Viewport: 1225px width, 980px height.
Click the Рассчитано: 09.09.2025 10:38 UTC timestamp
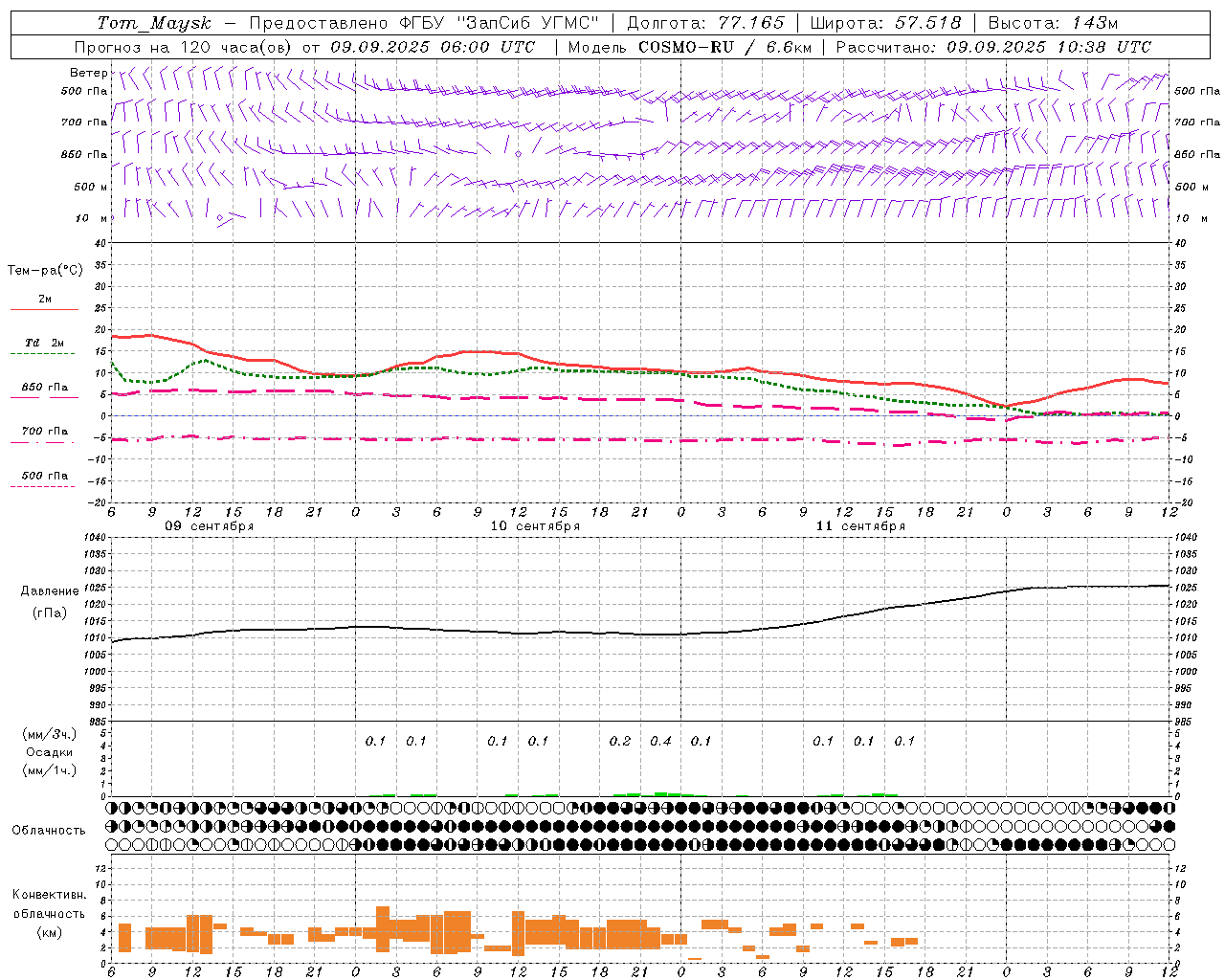pos(993,47)
